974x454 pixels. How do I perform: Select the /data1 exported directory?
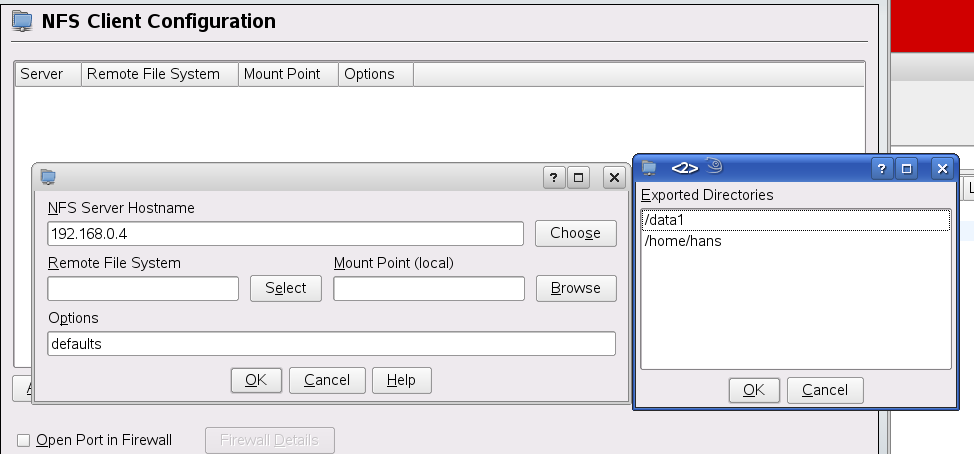(x=796, y=220)
